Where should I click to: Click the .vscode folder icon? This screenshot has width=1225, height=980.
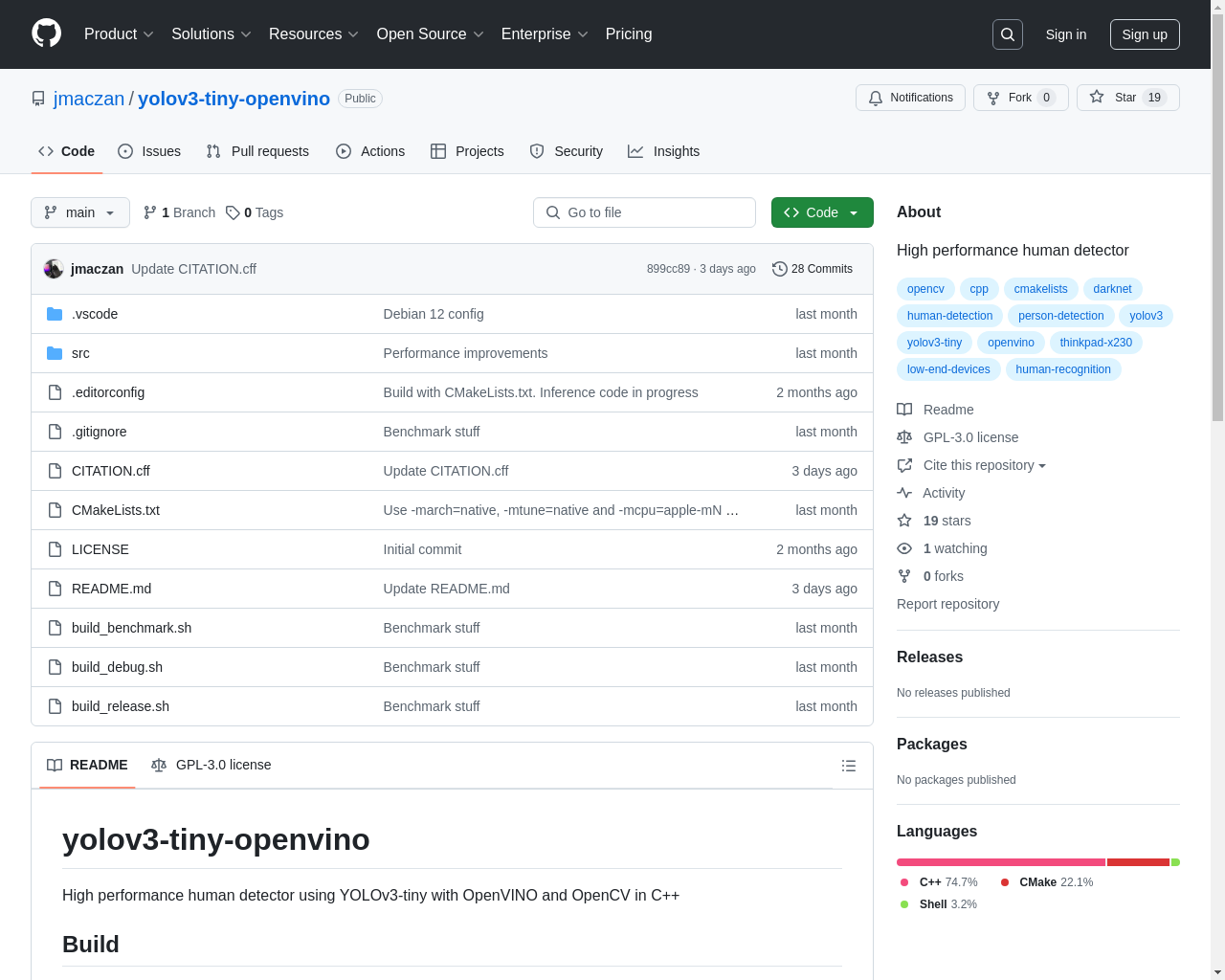(x=55, y=314)
